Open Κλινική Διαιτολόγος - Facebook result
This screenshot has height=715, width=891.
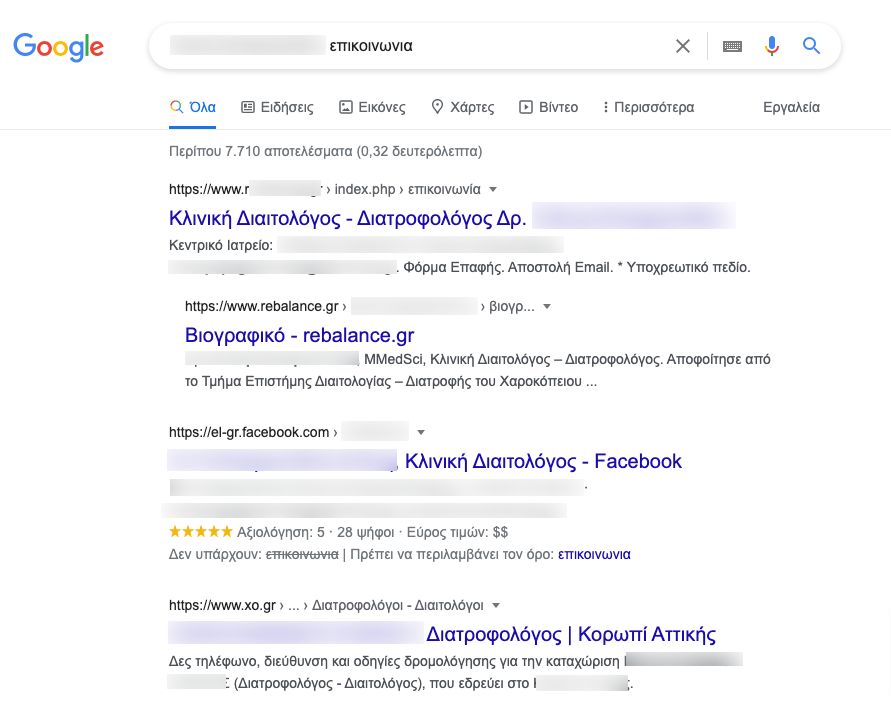(x=543, y=462)
